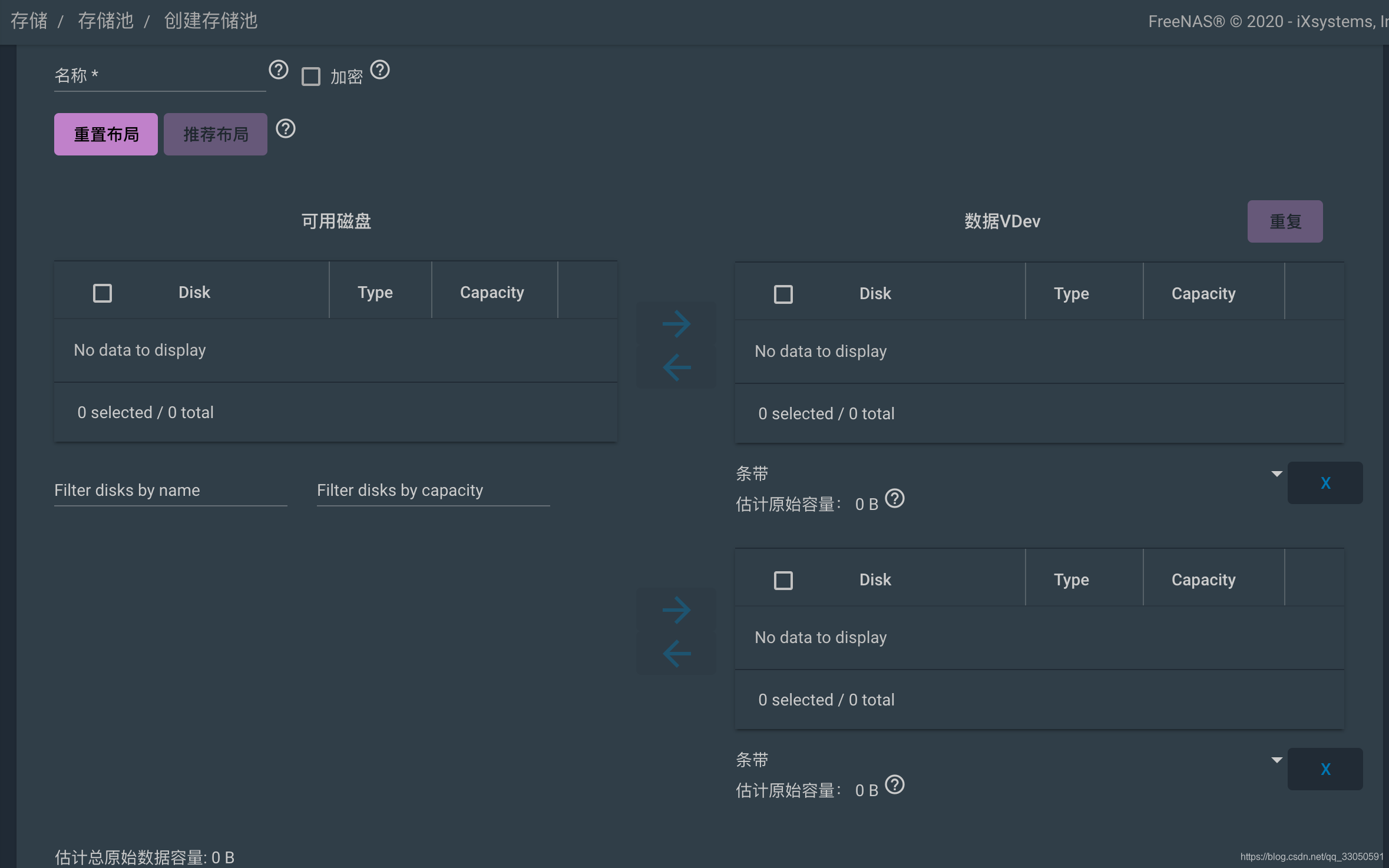Click the right arrow to move disks to 数据VDev

[676, 323]
